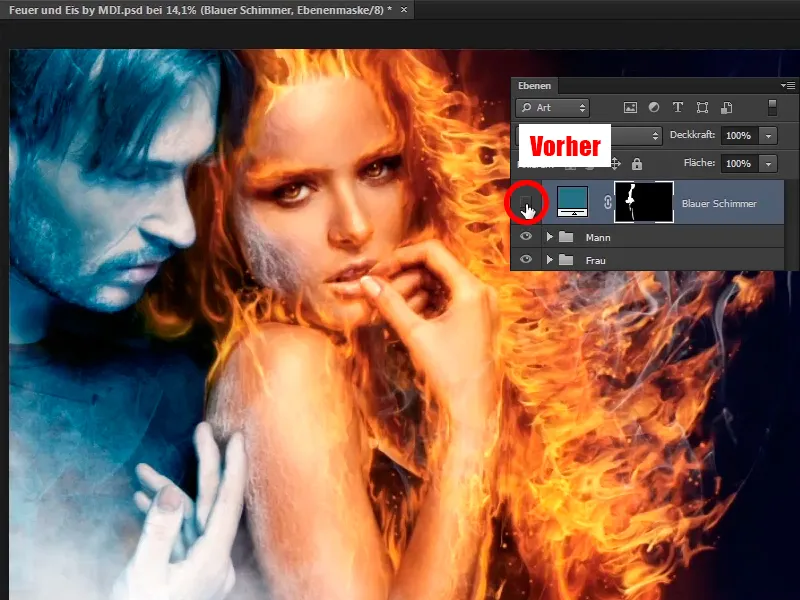This screenshot has height=600, width=800.
Task: Expand the Mann layer group
Action: [549, 237]
